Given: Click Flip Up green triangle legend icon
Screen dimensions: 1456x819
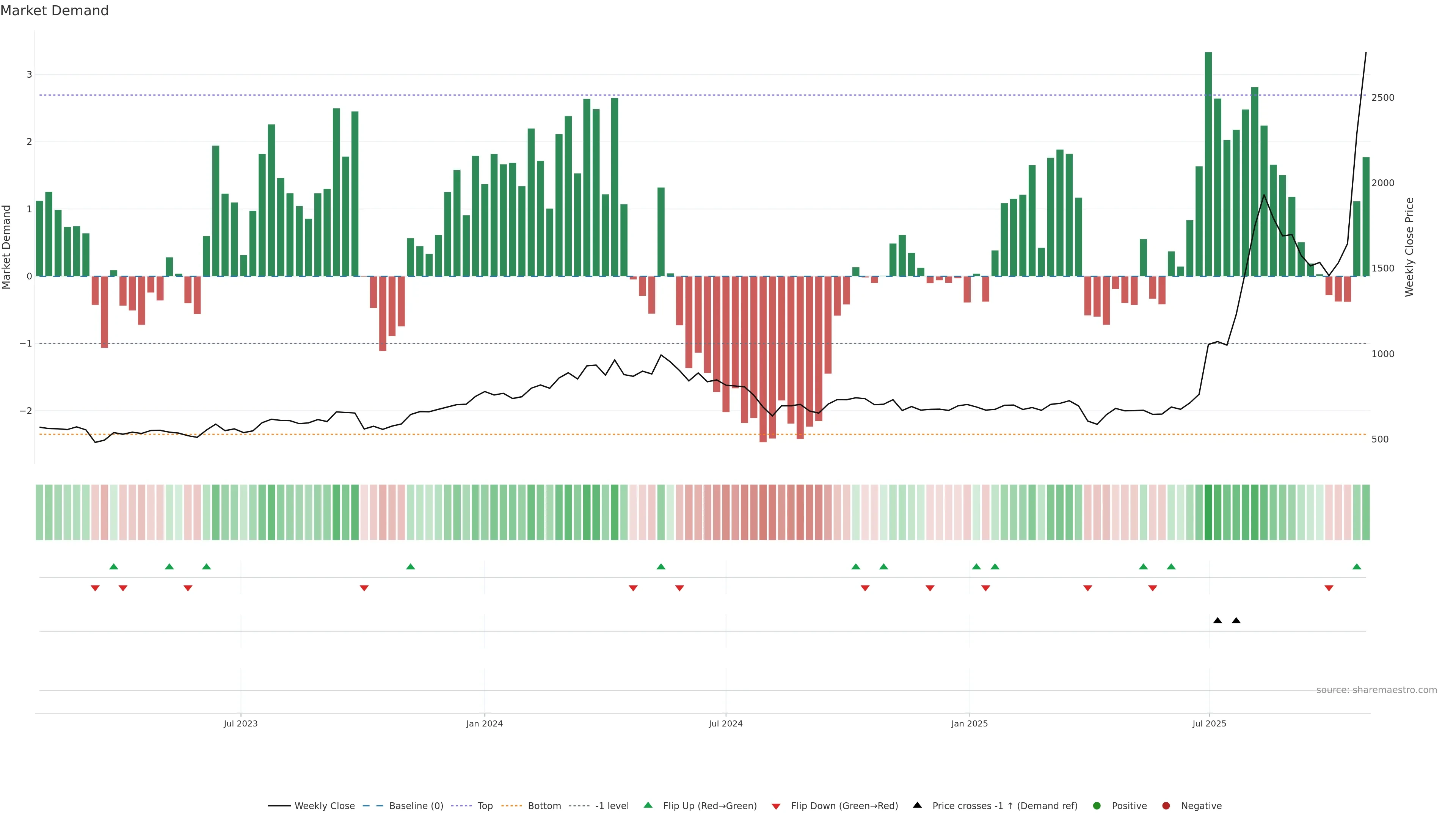Looking at the screenshot, I should [x=648, y=805].
